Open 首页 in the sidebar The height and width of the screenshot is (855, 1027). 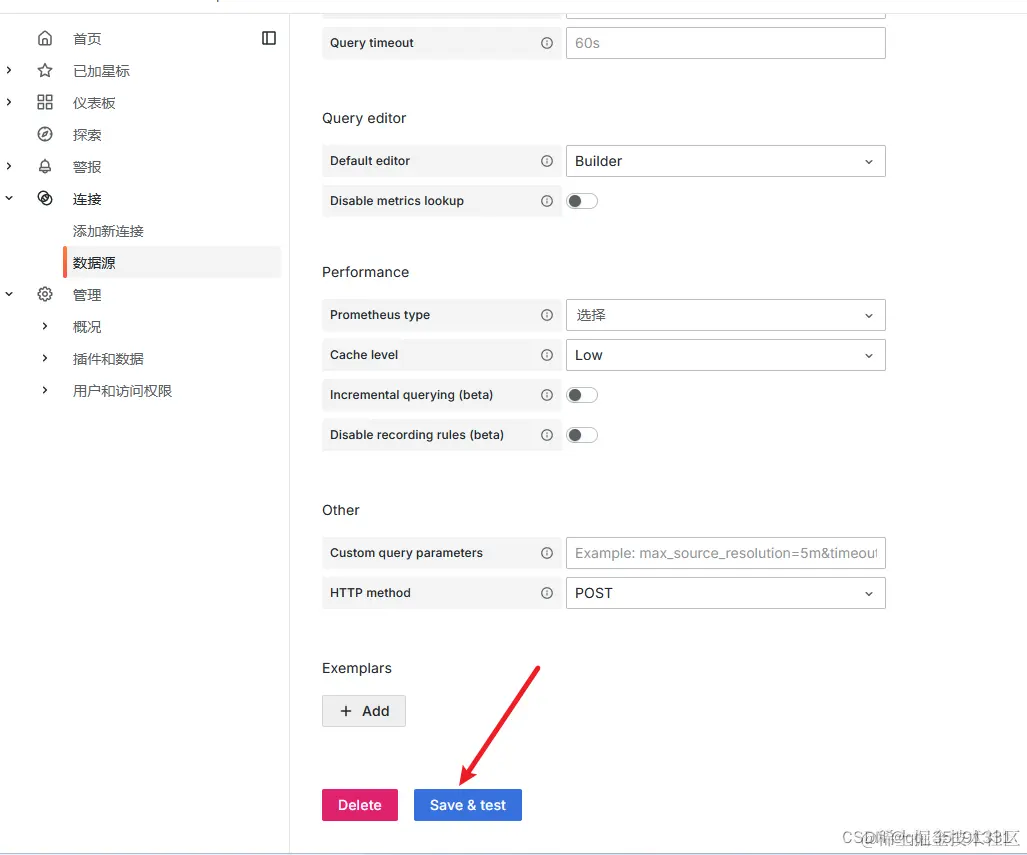[x=87, y=39]
